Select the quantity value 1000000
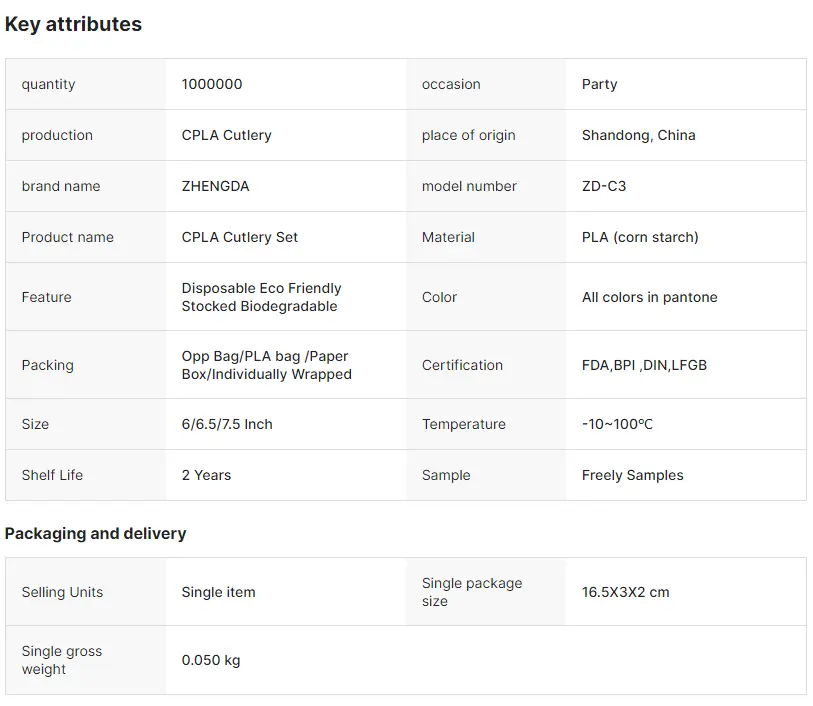The height and width of the screenshot is (706, 813). tap(212, 84)
